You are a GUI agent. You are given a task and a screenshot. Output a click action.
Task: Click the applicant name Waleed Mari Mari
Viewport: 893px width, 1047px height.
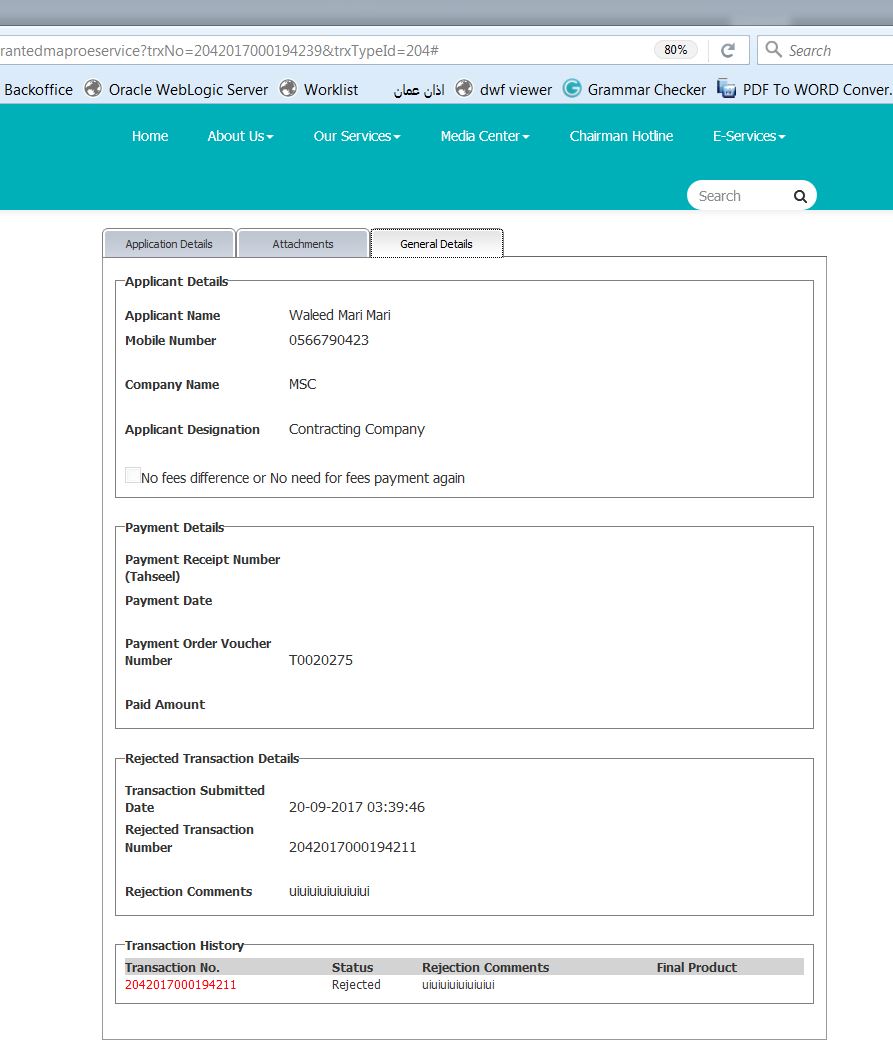point(339,315)
